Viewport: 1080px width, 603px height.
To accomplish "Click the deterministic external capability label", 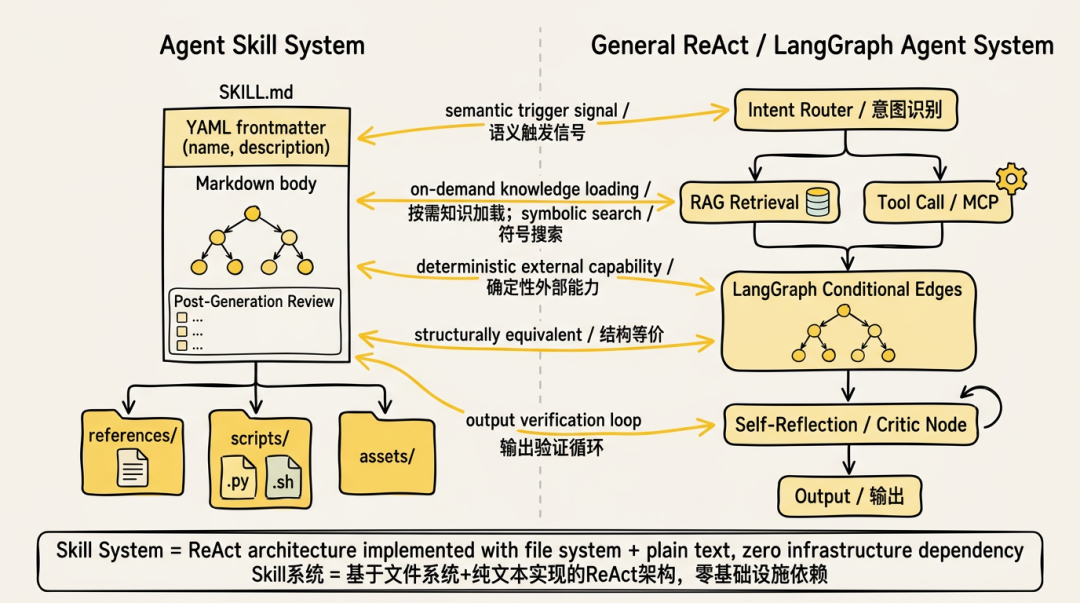I will pyautogui.click(x=545, y=267).
